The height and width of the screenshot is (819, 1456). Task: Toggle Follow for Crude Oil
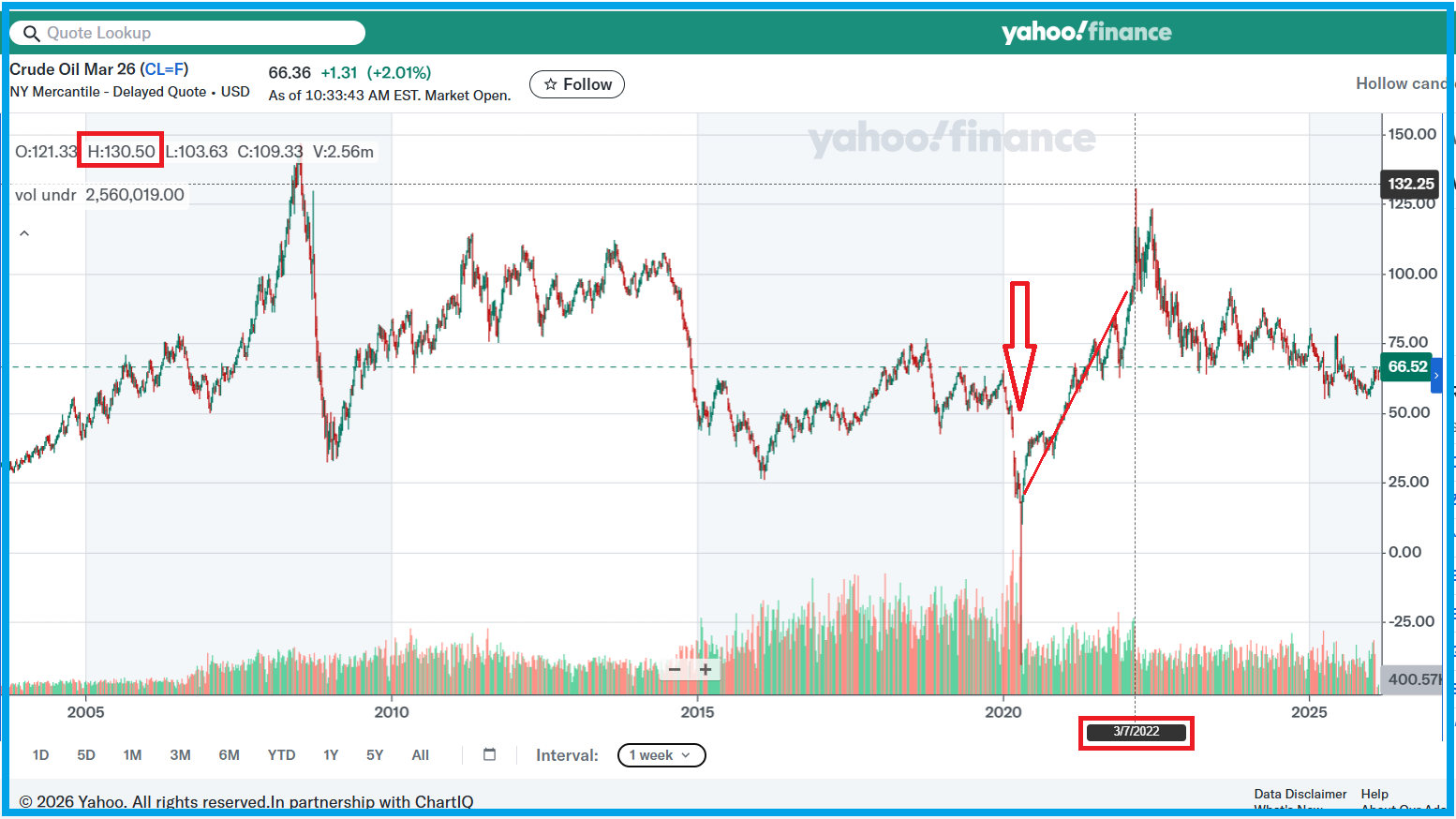pos(577,84)
